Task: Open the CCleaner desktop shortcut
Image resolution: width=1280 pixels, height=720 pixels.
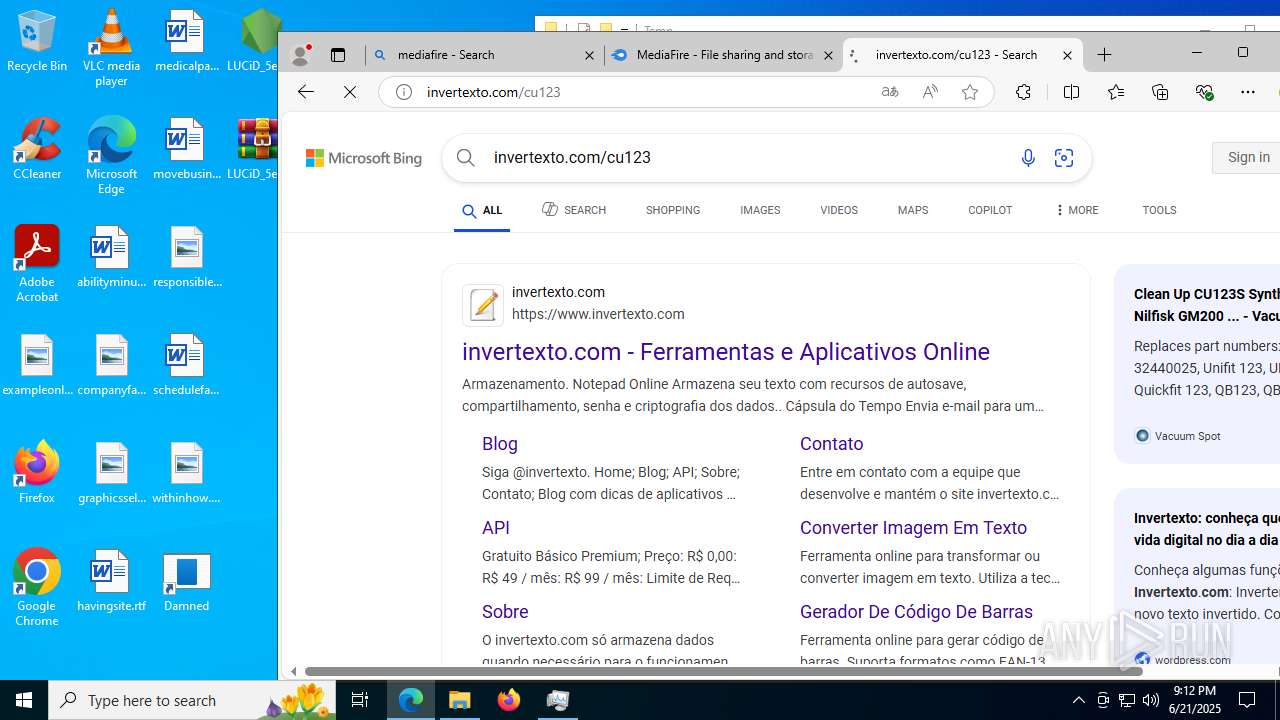Action: pos(37,148)
